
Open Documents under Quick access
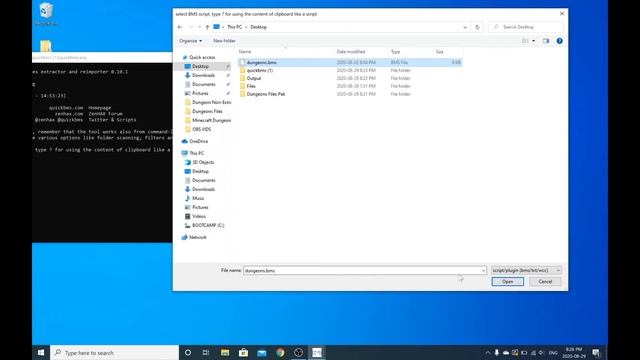pyautogui.click(x=204, y=84)
